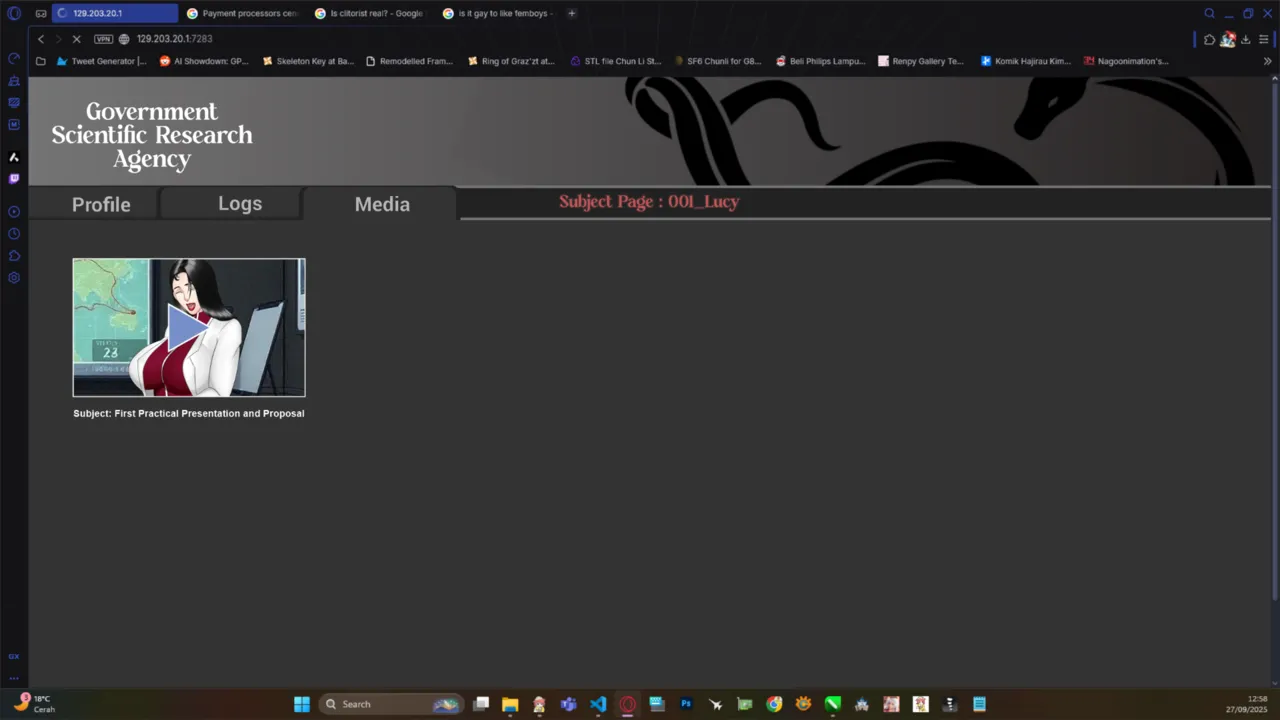Toggle the VPN badge in address bar
The width and height of the screenshot is (1280, 720).
(x=103, y=39)
